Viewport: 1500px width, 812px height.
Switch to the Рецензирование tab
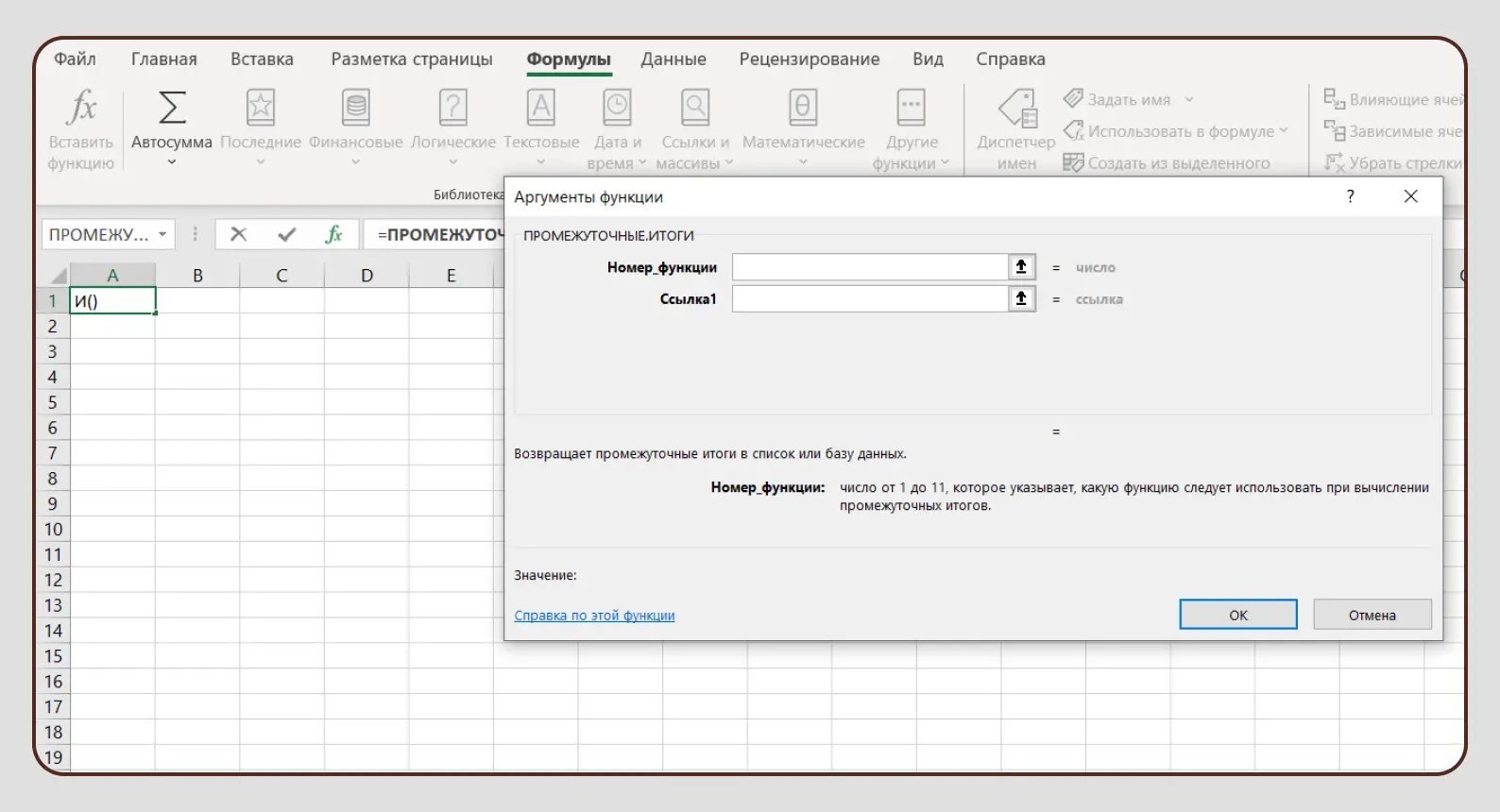pyautogui.click(x=810, y=59)
